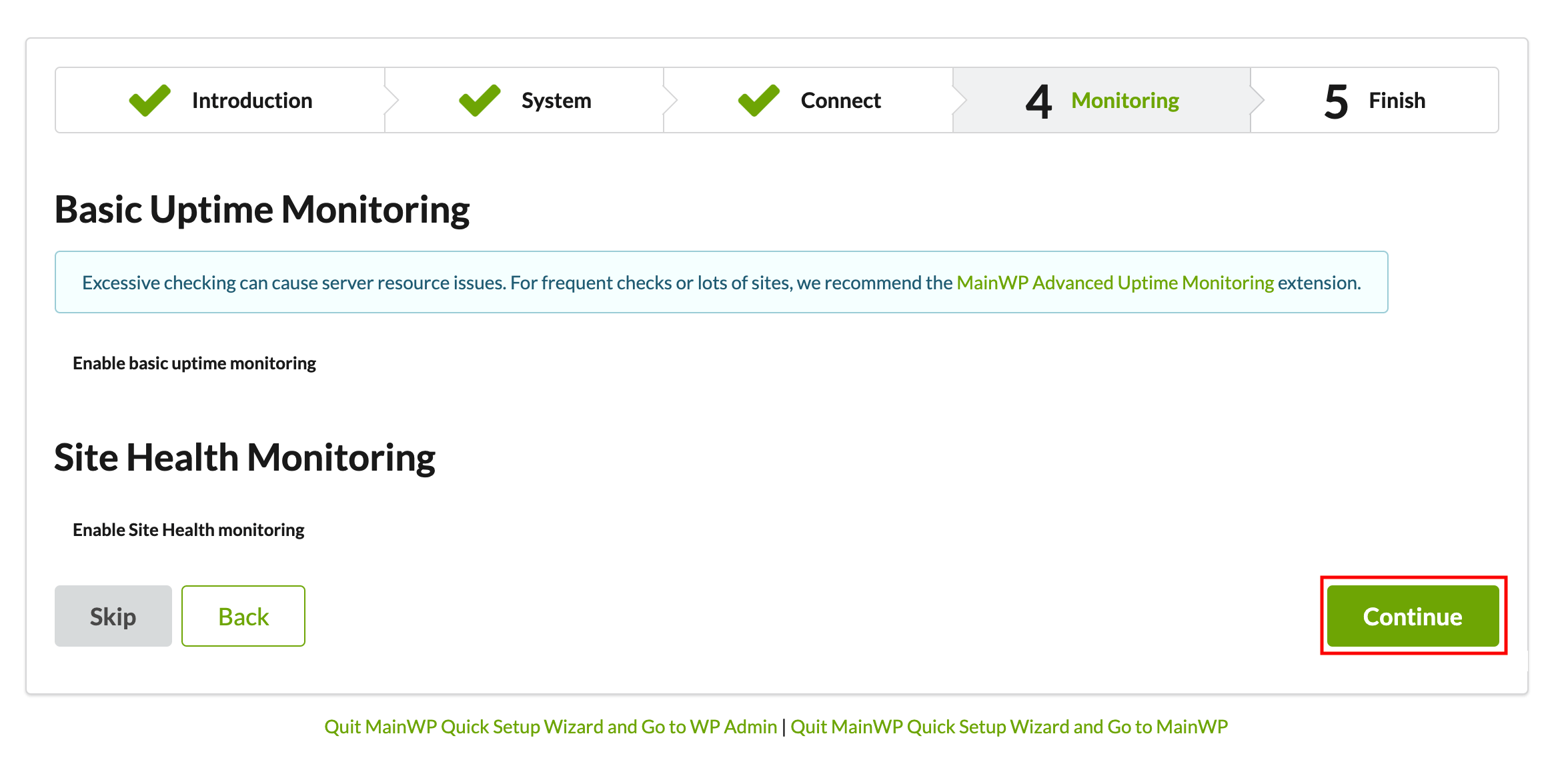
Task: Open the System step label
Action: (x=556, y=101)
